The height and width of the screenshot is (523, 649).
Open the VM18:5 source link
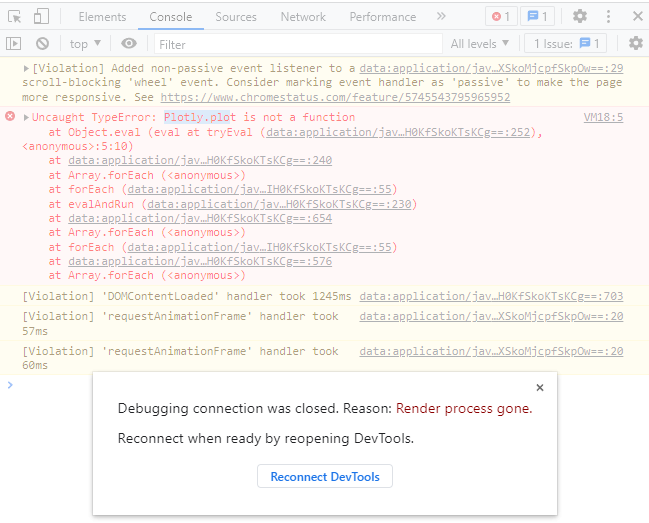603,118
